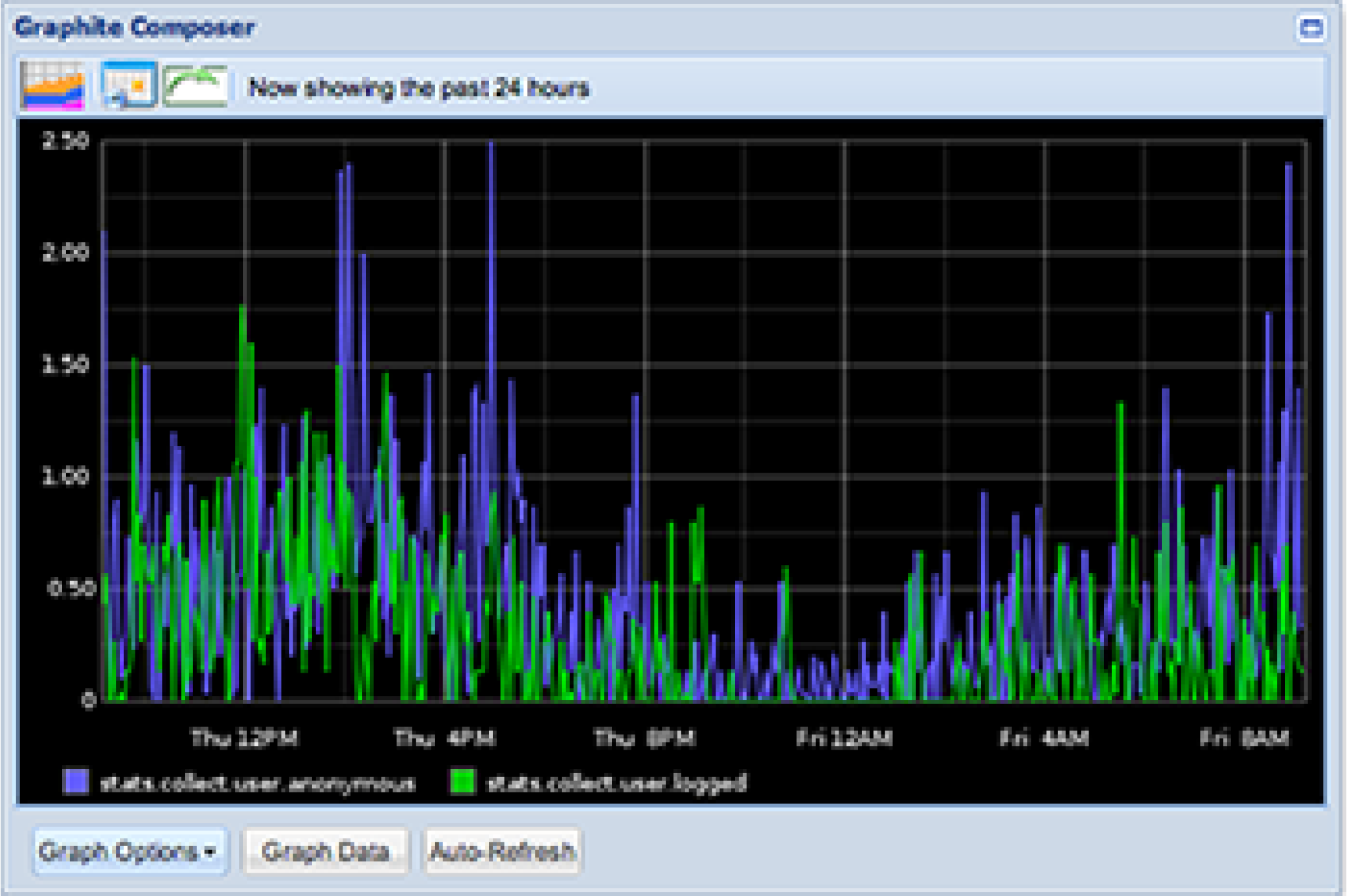Open the Graph Options dropdown menu
Screen dimensions: 1347x896
127,853
